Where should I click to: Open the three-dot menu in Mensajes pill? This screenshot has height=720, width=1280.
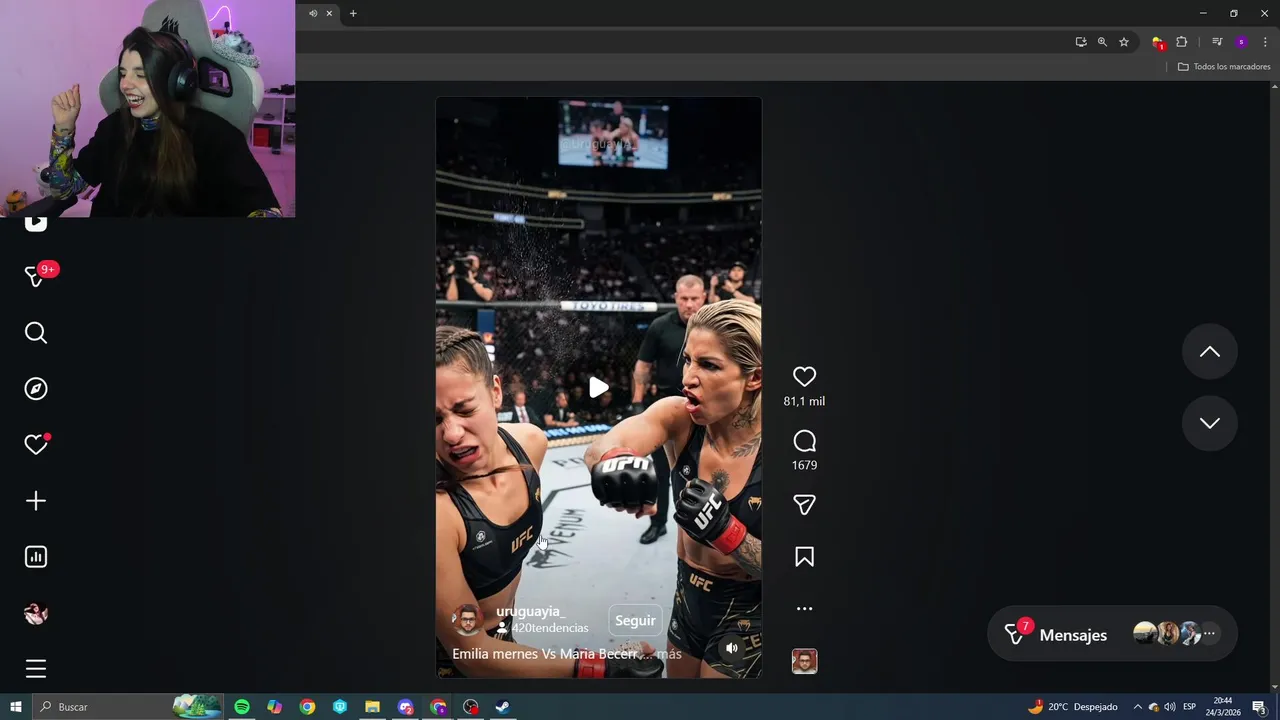(x=1208, y=634)
